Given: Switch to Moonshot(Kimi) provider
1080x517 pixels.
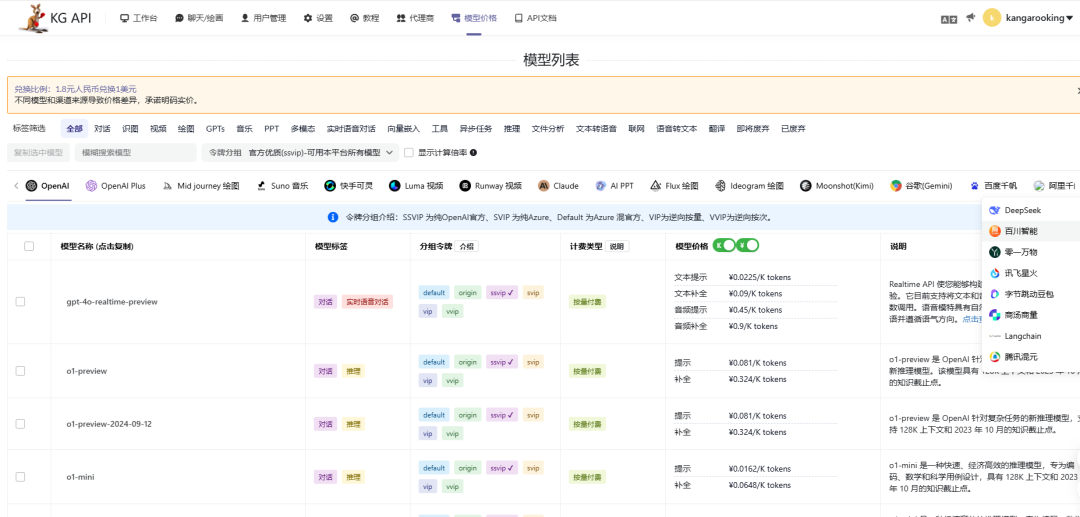Looking at the screenshot, I should (837, 186).
